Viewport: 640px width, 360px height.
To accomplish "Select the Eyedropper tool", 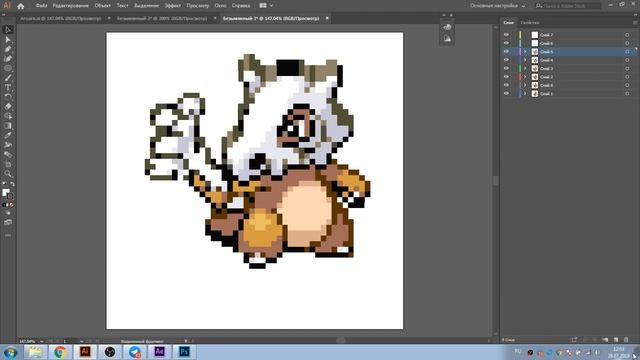I will (8, 135).
